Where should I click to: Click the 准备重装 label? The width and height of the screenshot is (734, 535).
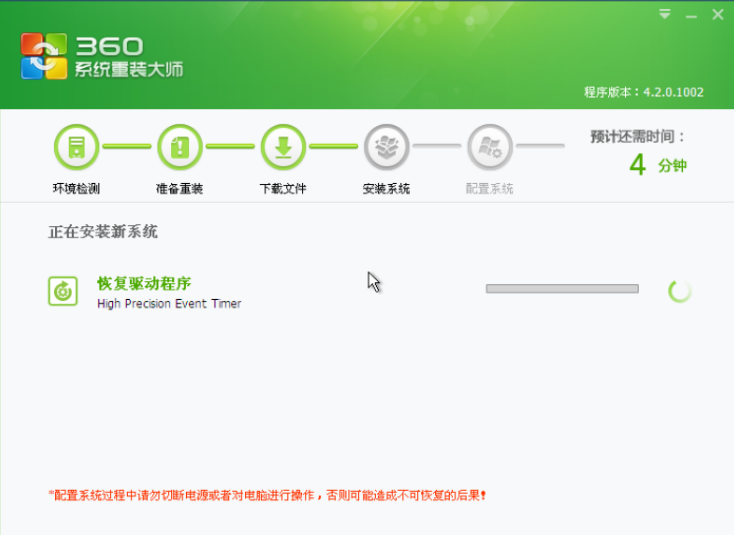click(179, 189)
